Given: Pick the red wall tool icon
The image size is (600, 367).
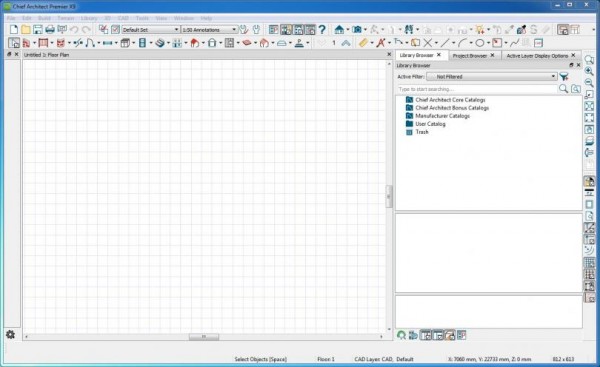Looking at the screenshot, I should coord(26,43).
